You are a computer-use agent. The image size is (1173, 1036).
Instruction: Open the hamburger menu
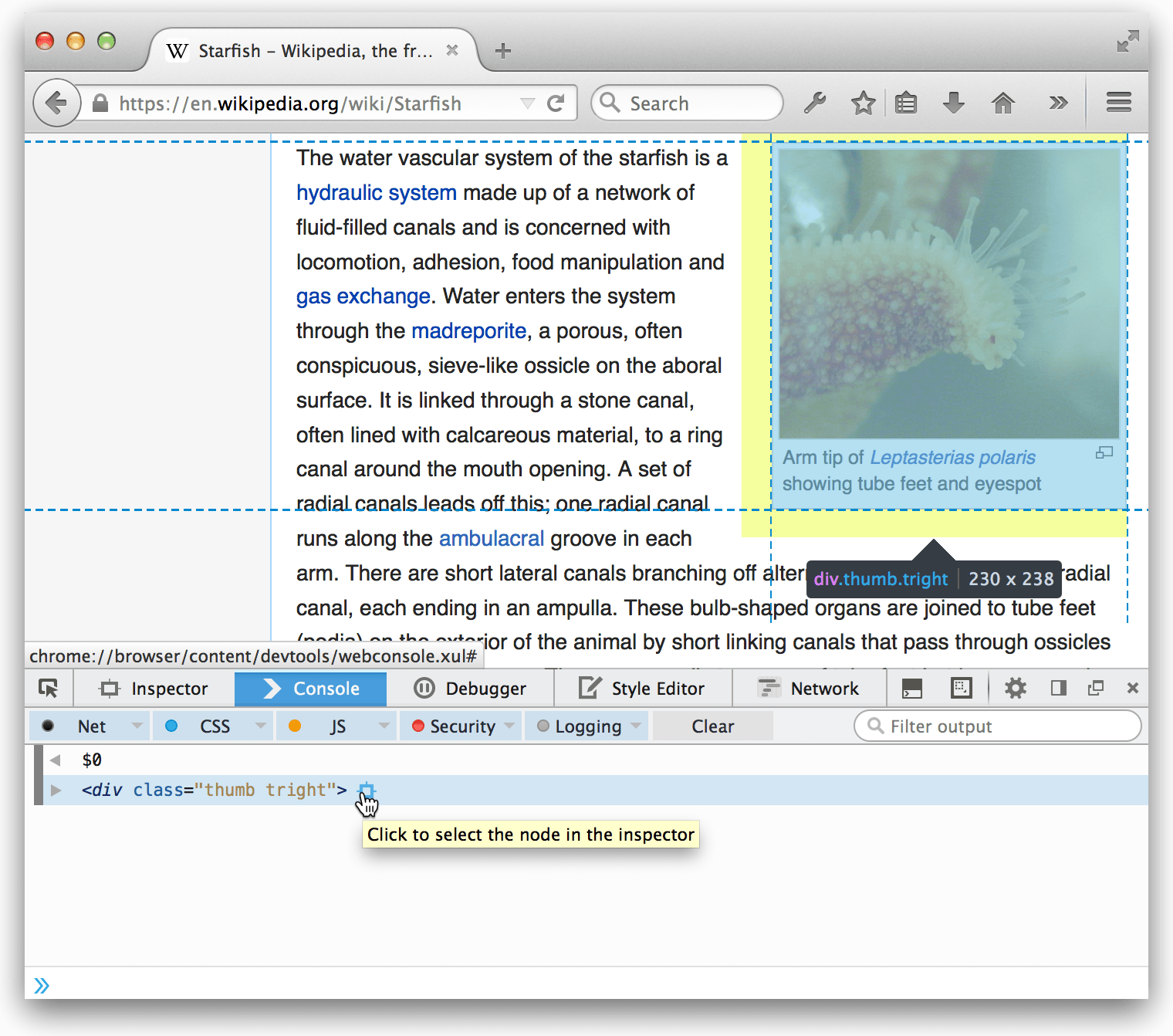[1118, 102]
